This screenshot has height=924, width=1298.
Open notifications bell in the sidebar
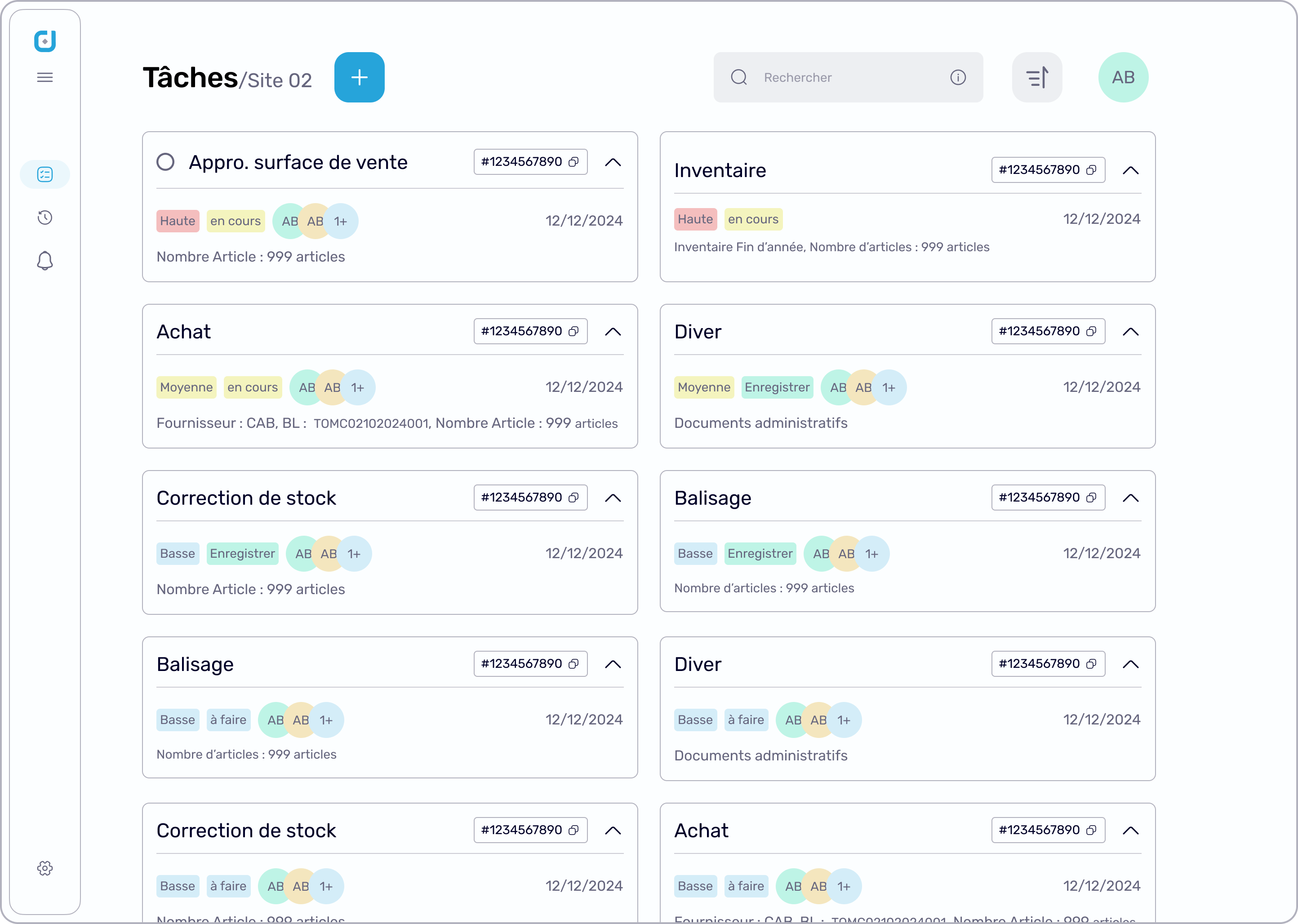(45, 261)
